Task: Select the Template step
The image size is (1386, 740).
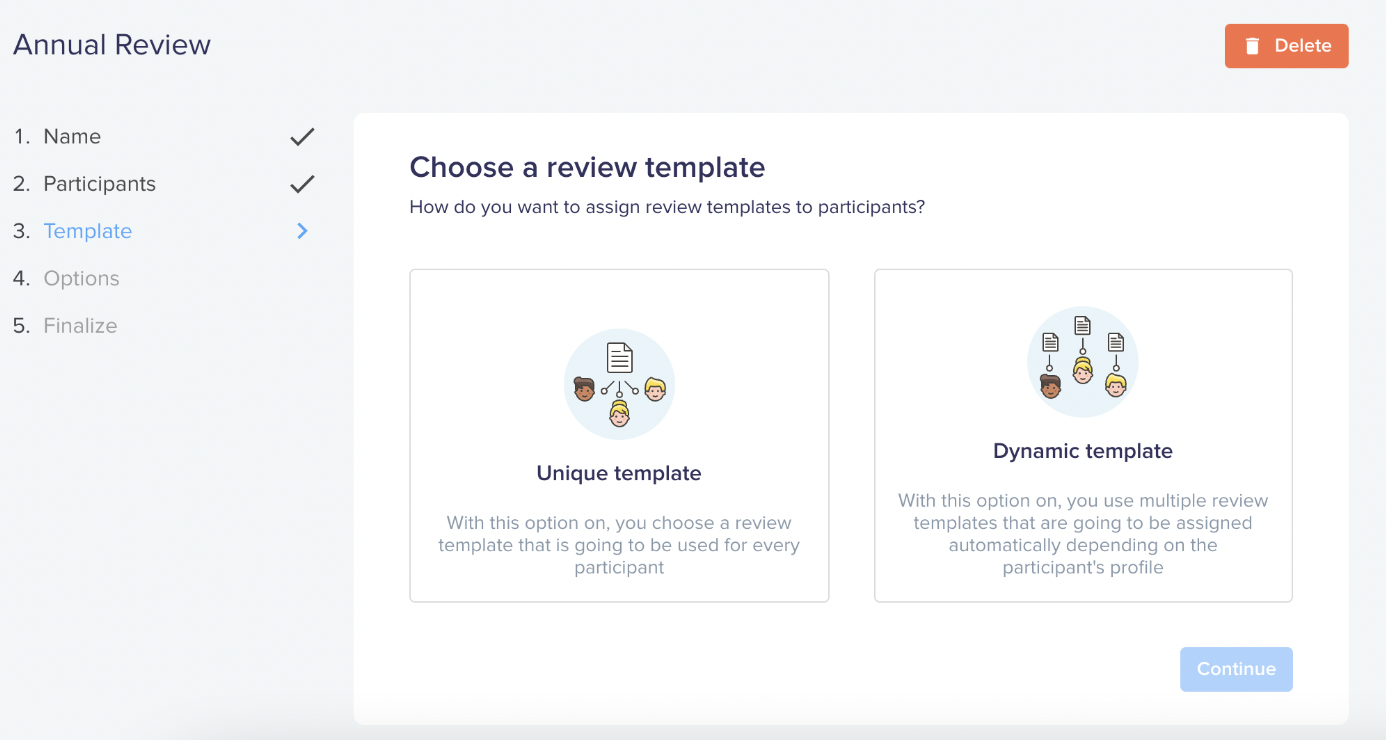Action: pos(88,231)
